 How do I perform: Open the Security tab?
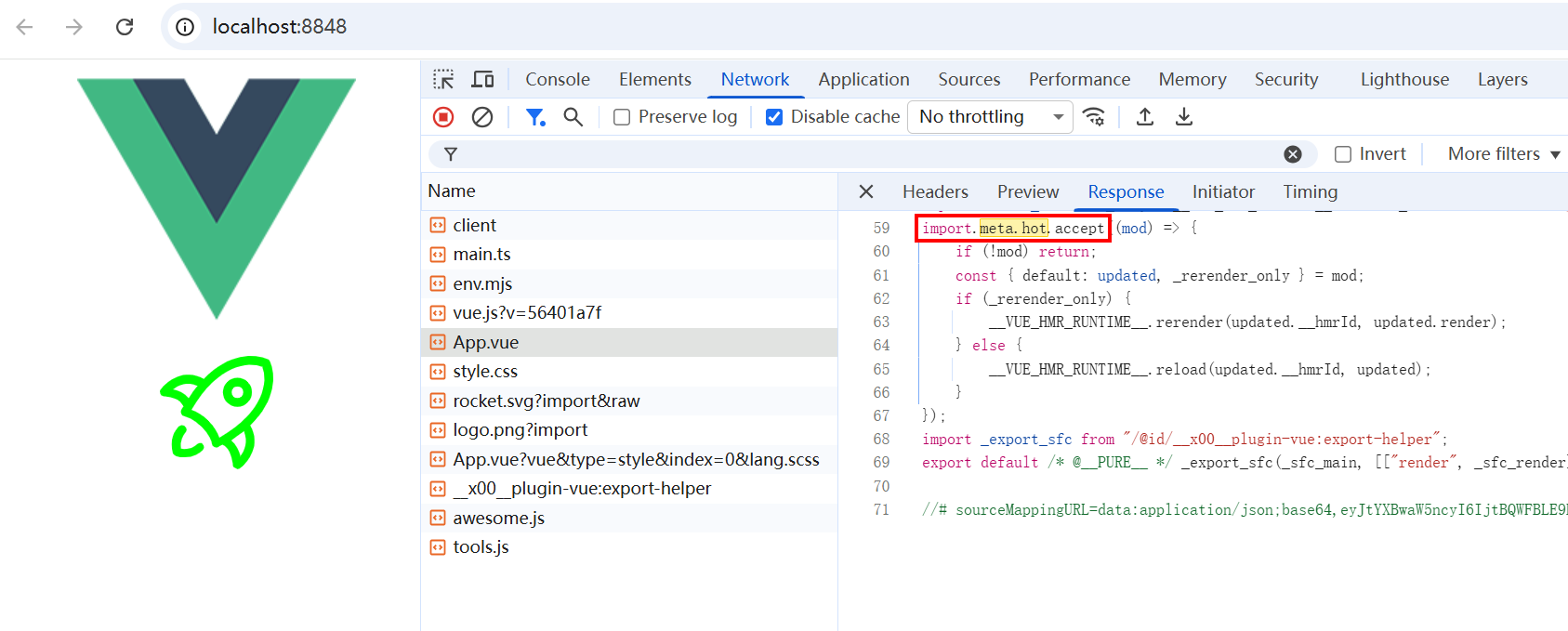(1286, 80)
